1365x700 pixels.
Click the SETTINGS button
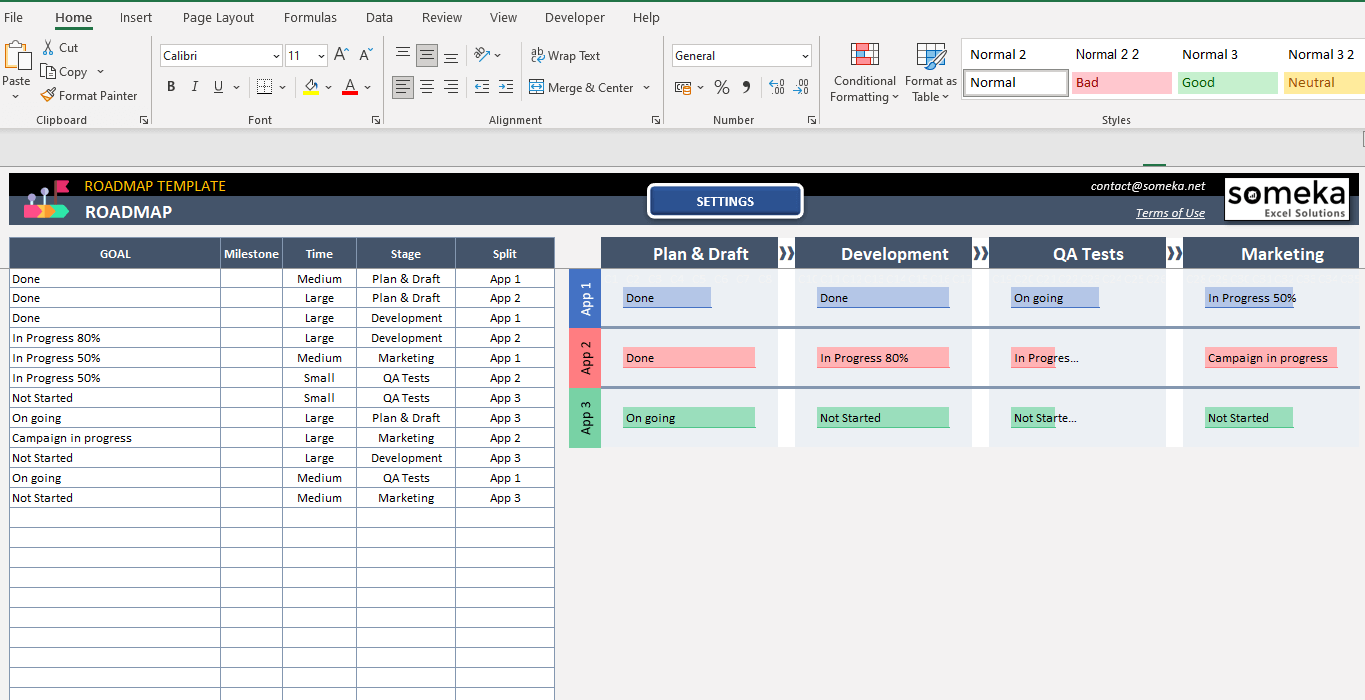click(725, 201)
